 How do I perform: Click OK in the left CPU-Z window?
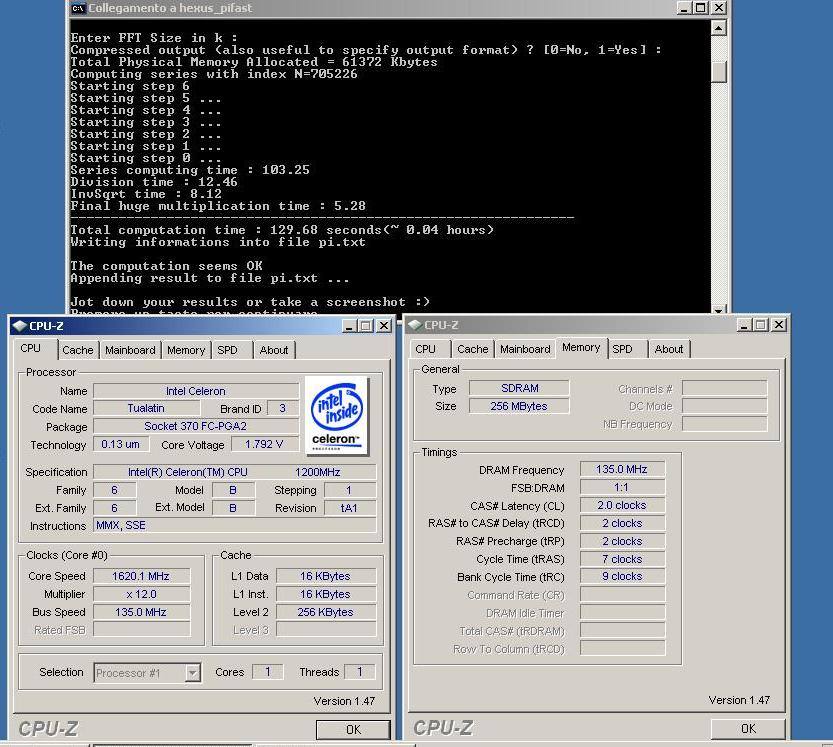click(353, 729)
